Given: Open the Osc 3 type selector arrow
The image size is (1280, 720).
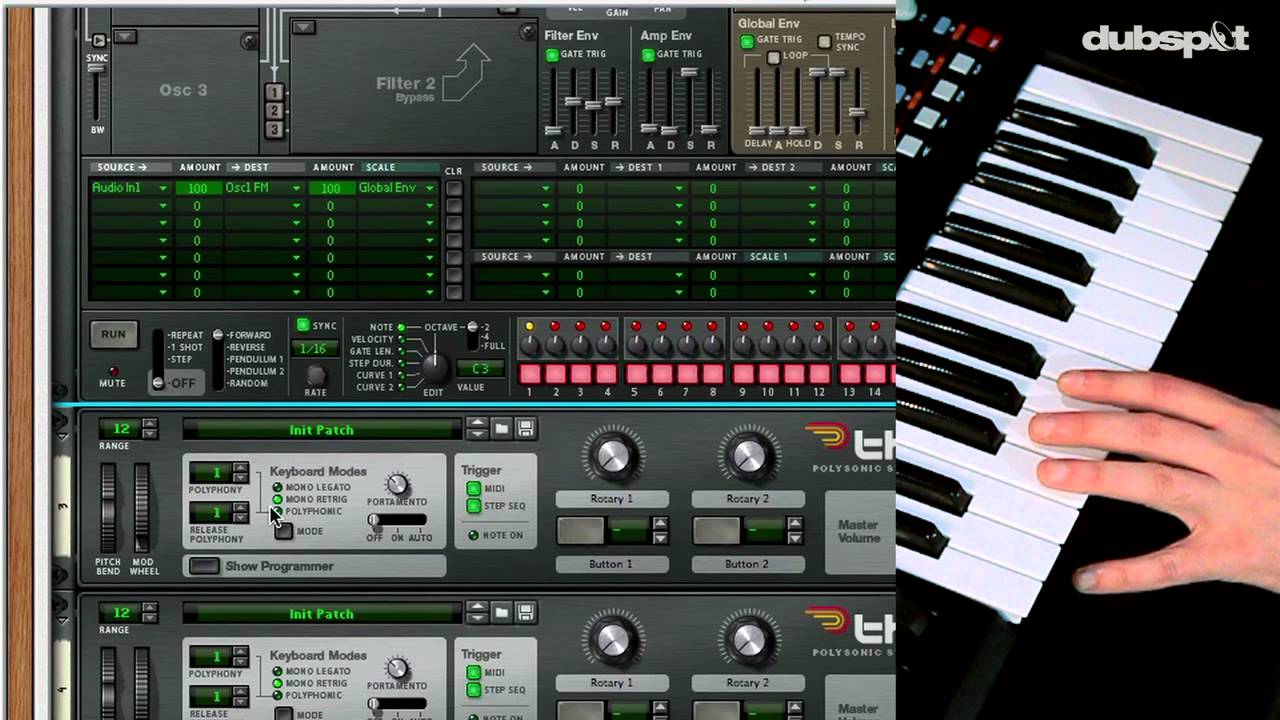Looking at the screenshot, I should pyautogui.click(x=125, y=37).
